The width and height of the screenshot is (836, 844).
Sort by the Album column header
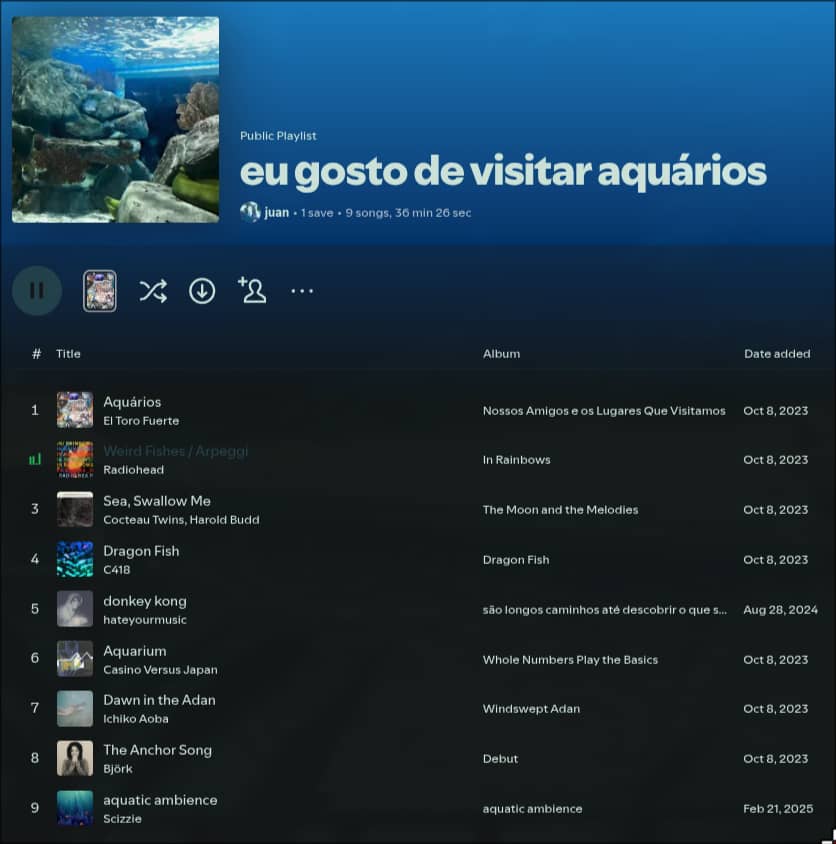click(501, 354)
